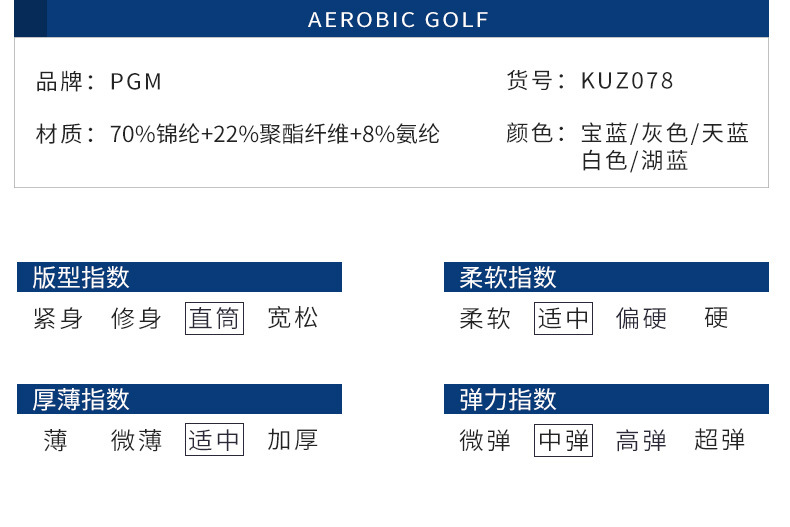
Task: Select the 紧身 fit option
Action: point(58,319)
